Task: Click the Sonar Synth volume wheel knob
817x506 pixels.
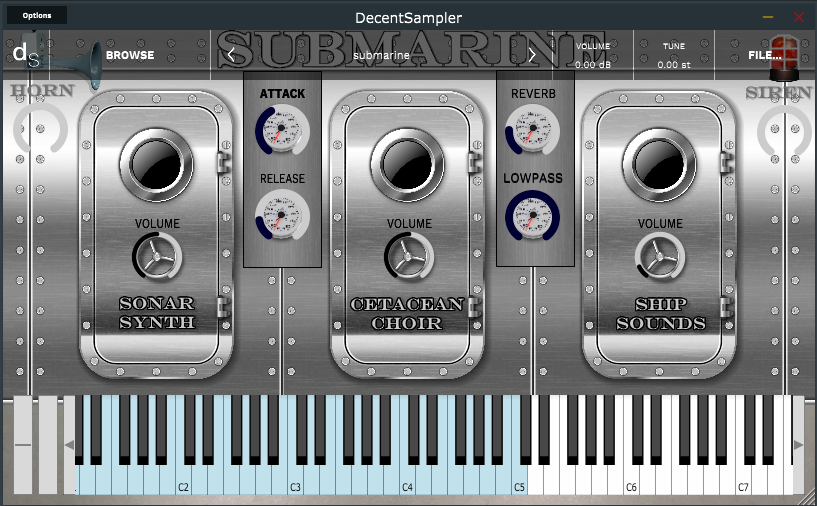Action: [157, 256]
